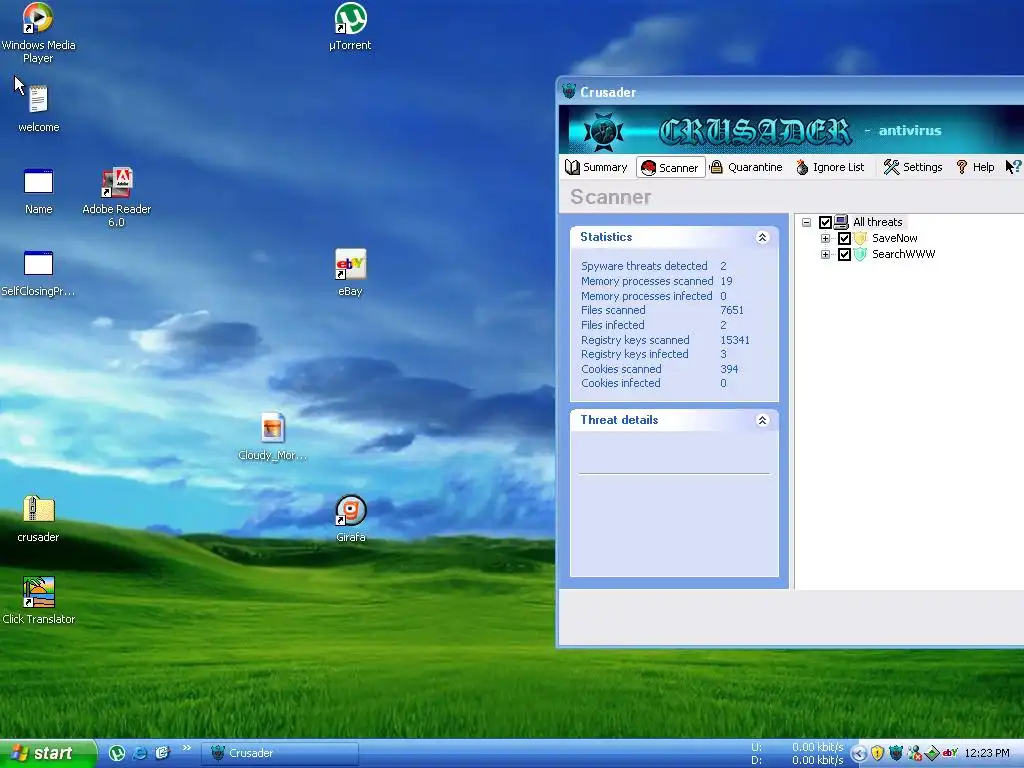
Task: Click the 12:23 PM system clock
Action: 987,753
